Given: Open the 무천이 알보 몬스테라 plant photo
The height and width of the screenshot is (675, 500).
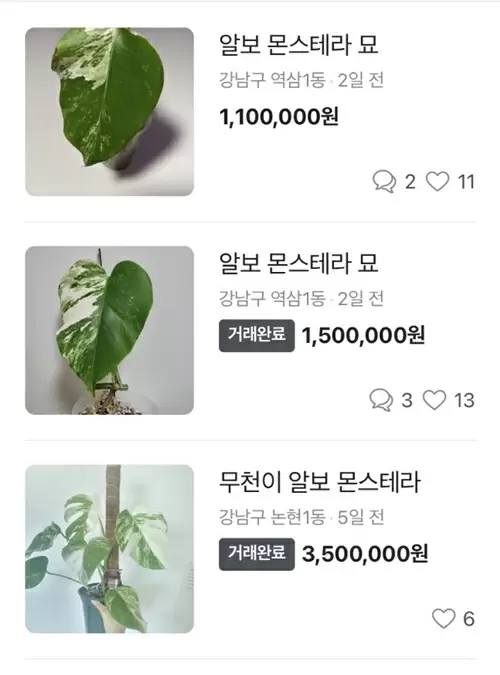Looking at the screenshot, I should 109,549.
